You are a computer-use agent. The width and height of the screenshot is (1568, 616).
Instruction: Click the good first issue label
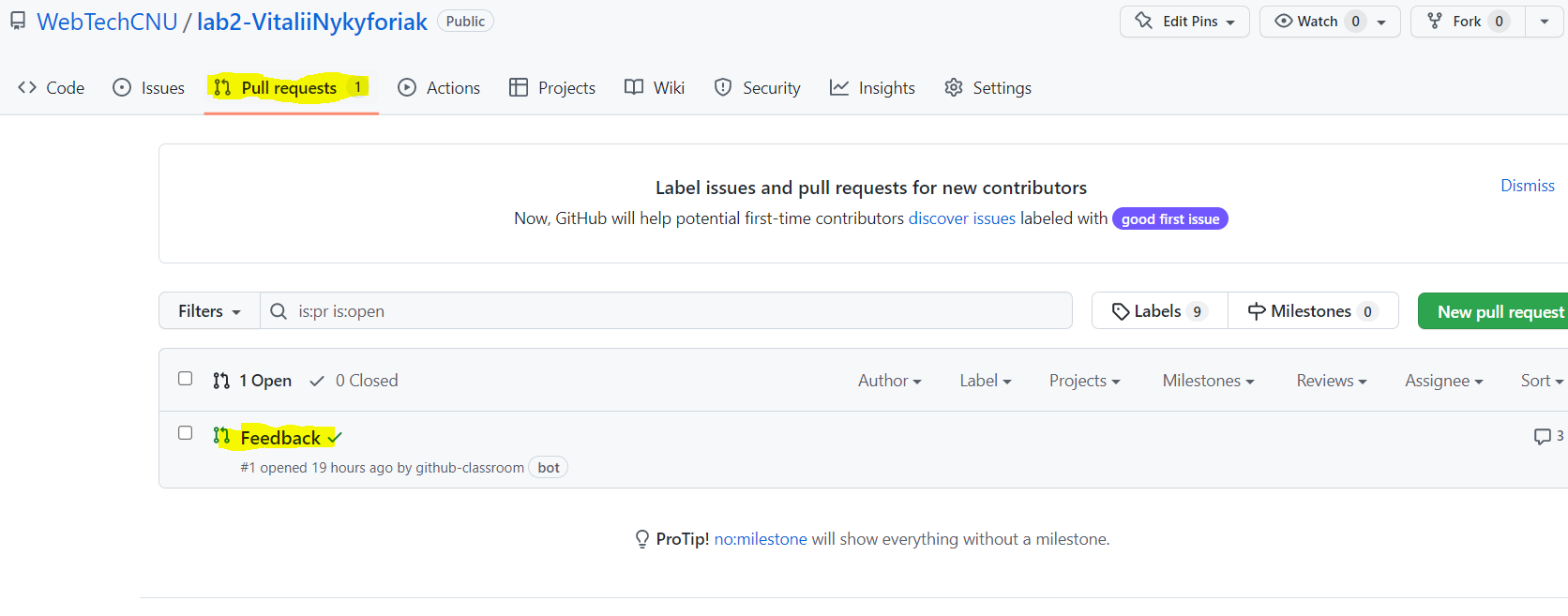pos(1170,218)
